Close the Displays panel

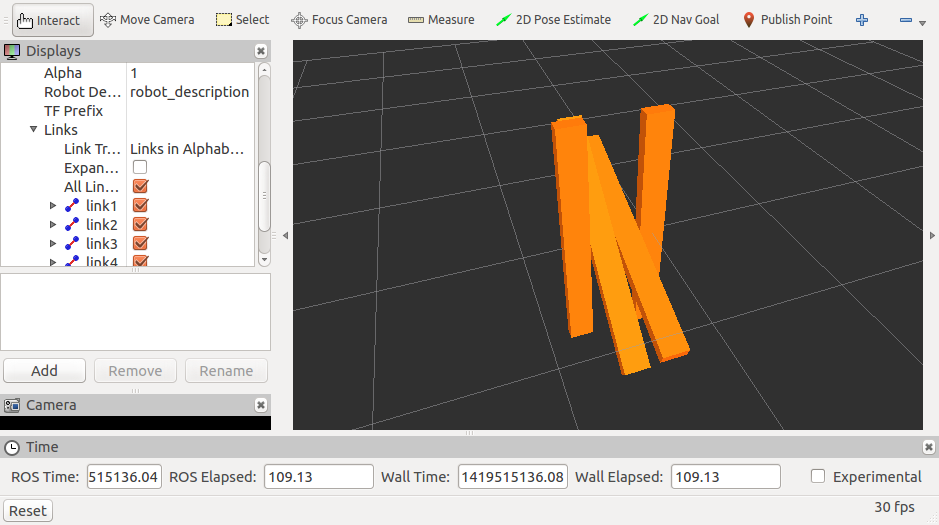tap(261, 51)
